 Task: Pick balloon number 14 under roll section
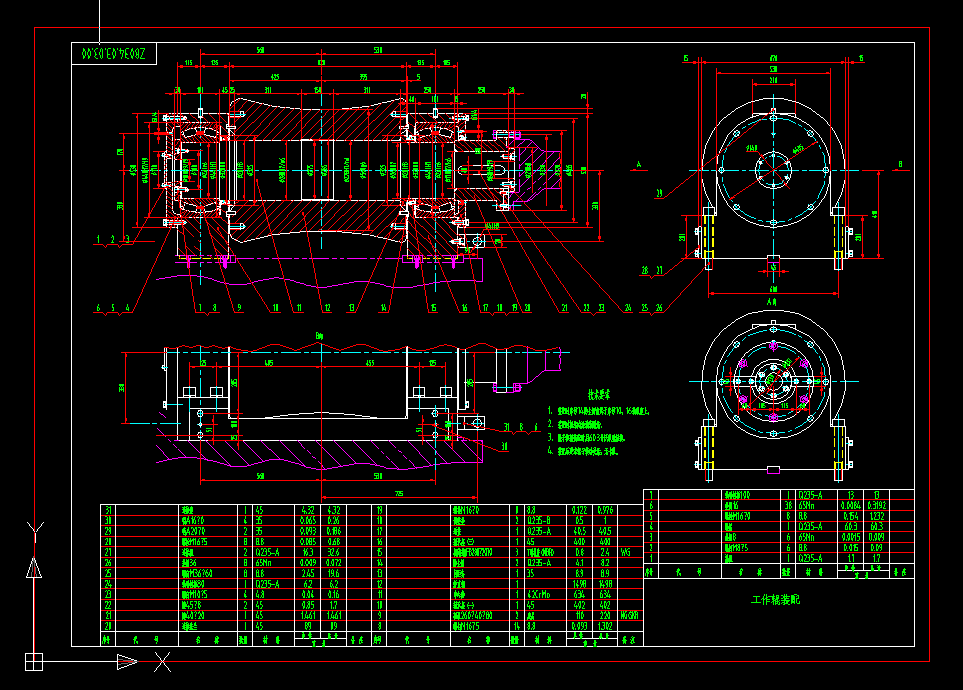point(384,308)
